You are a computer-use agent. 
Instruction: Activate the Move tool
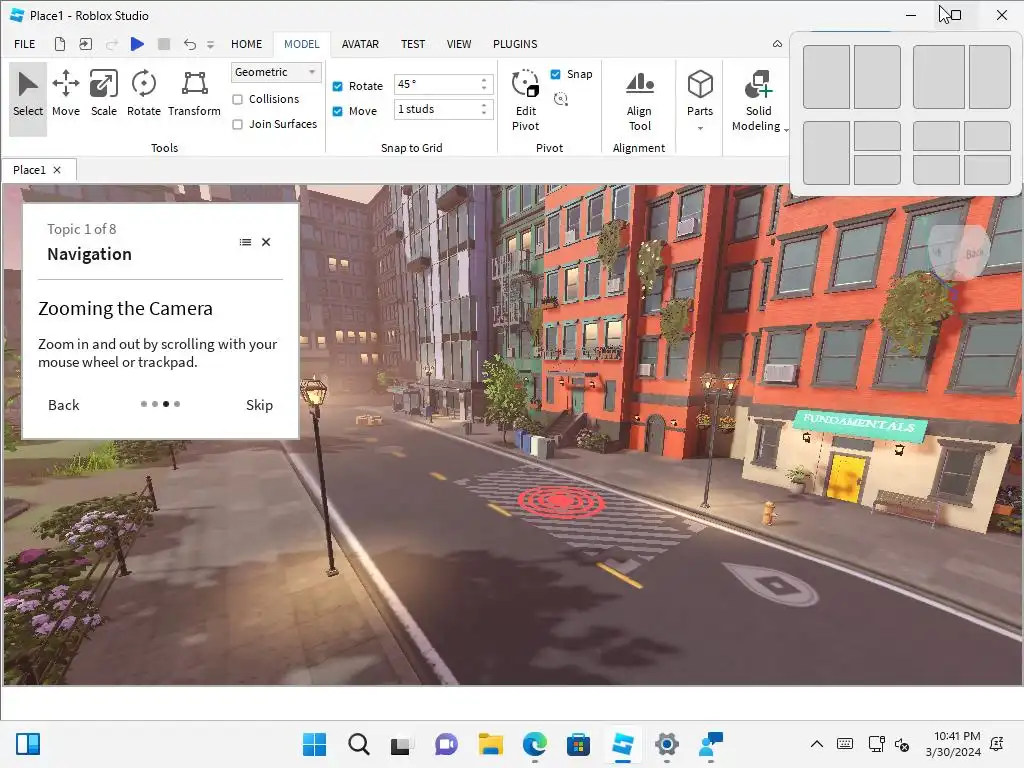[x=66, y=93]
